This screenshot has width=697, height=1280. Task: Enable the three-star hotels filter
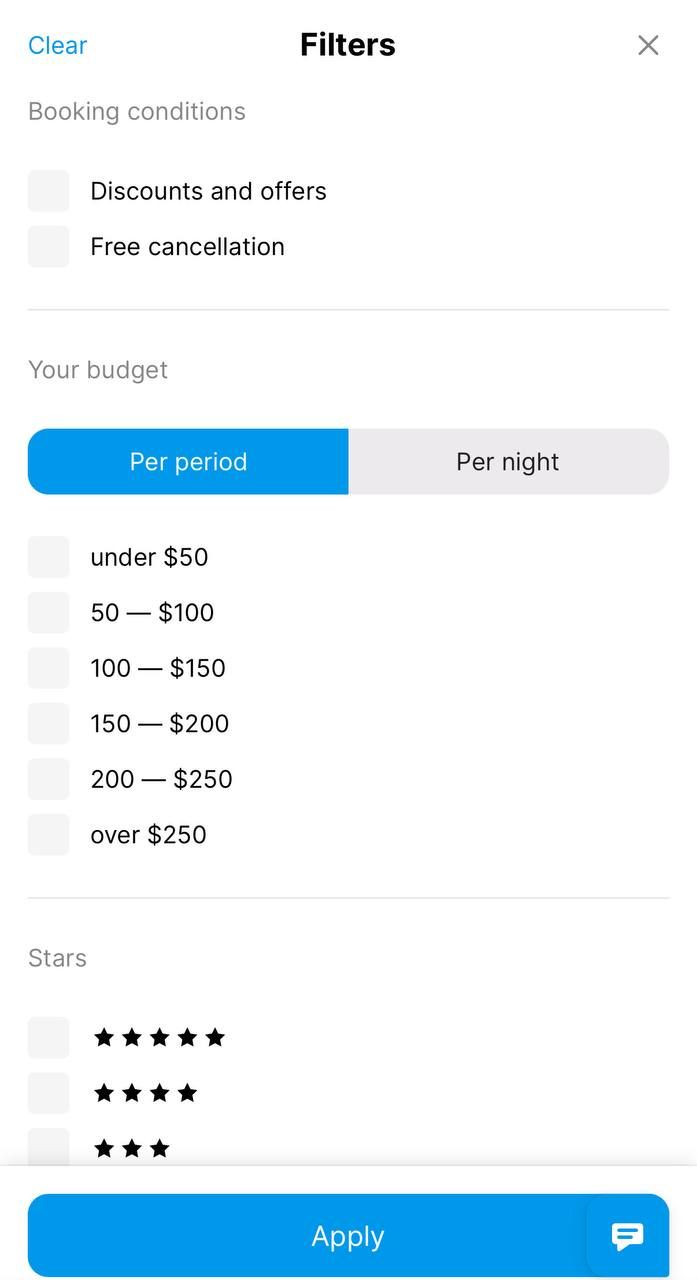coord(48,1148)
